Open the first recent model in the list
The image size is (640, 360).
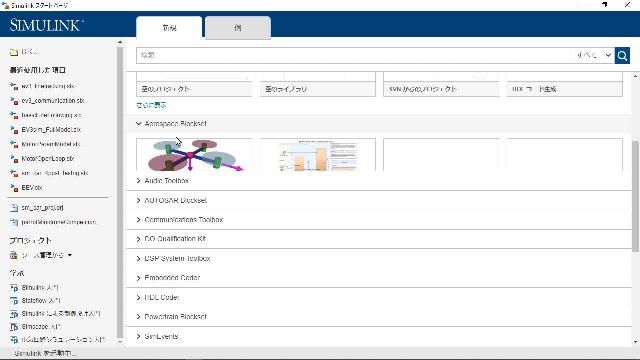(48, 86)
